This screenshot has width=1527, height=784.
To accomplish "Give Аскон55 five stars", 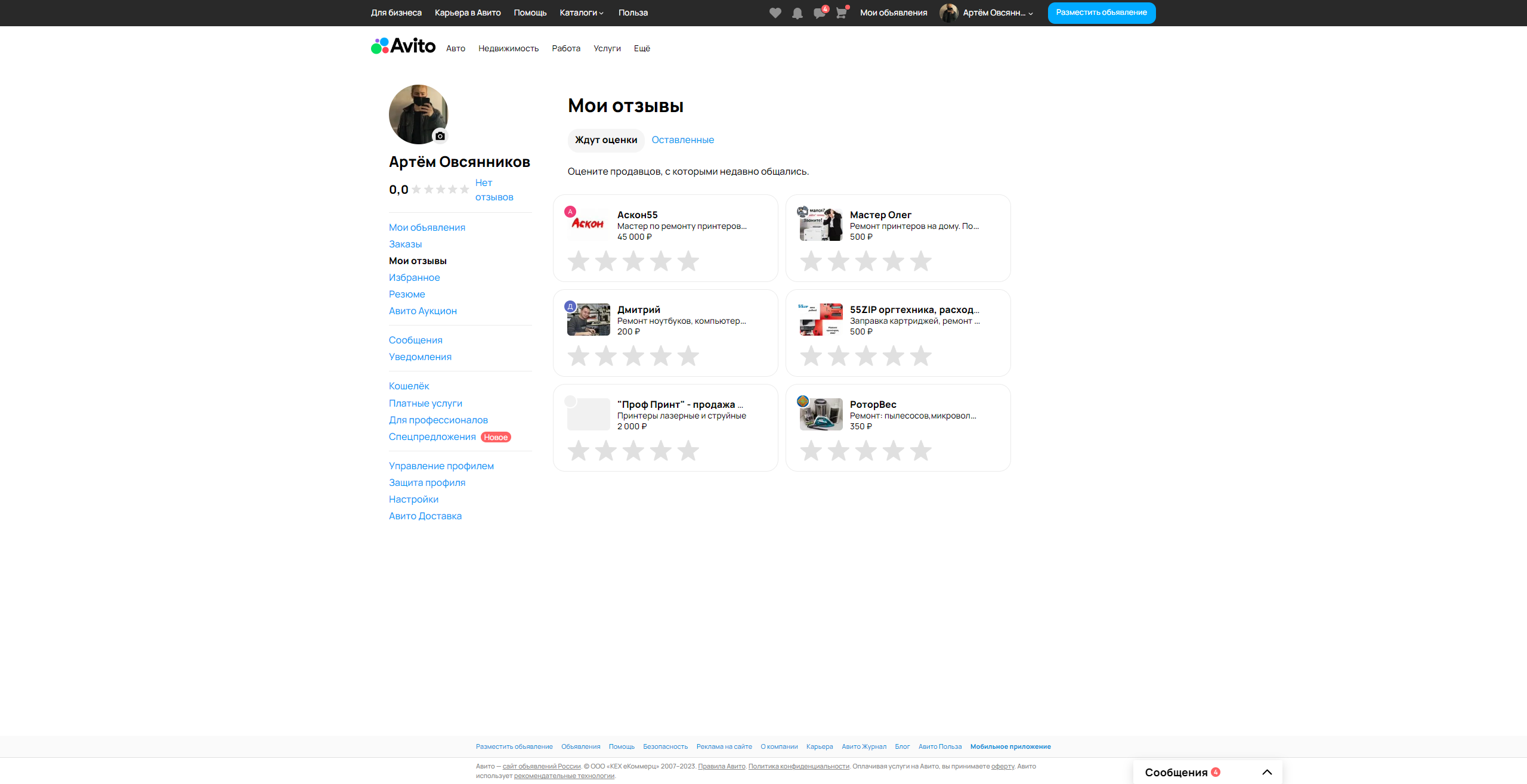I will point(688,261).
